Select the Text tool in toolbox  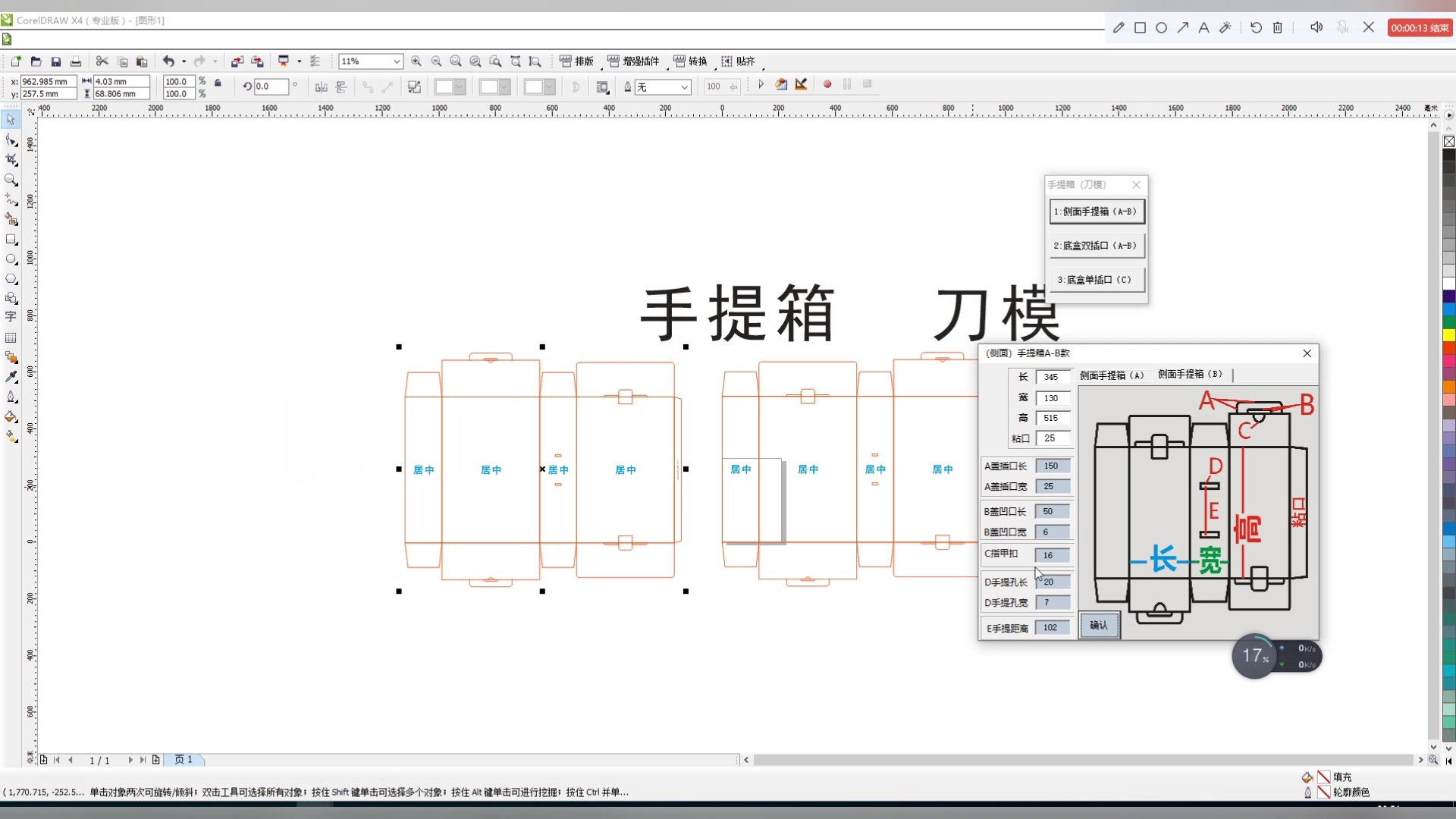click(11, 317)
